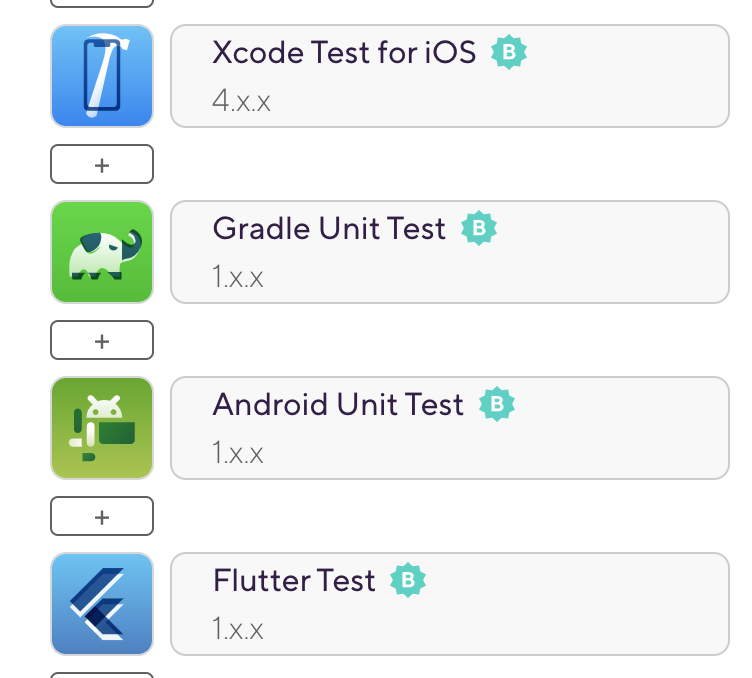This screenshot has height=678, width=752.
Task: Click the 1.x.x version under Android Unit Test
Action: (238, 453)
